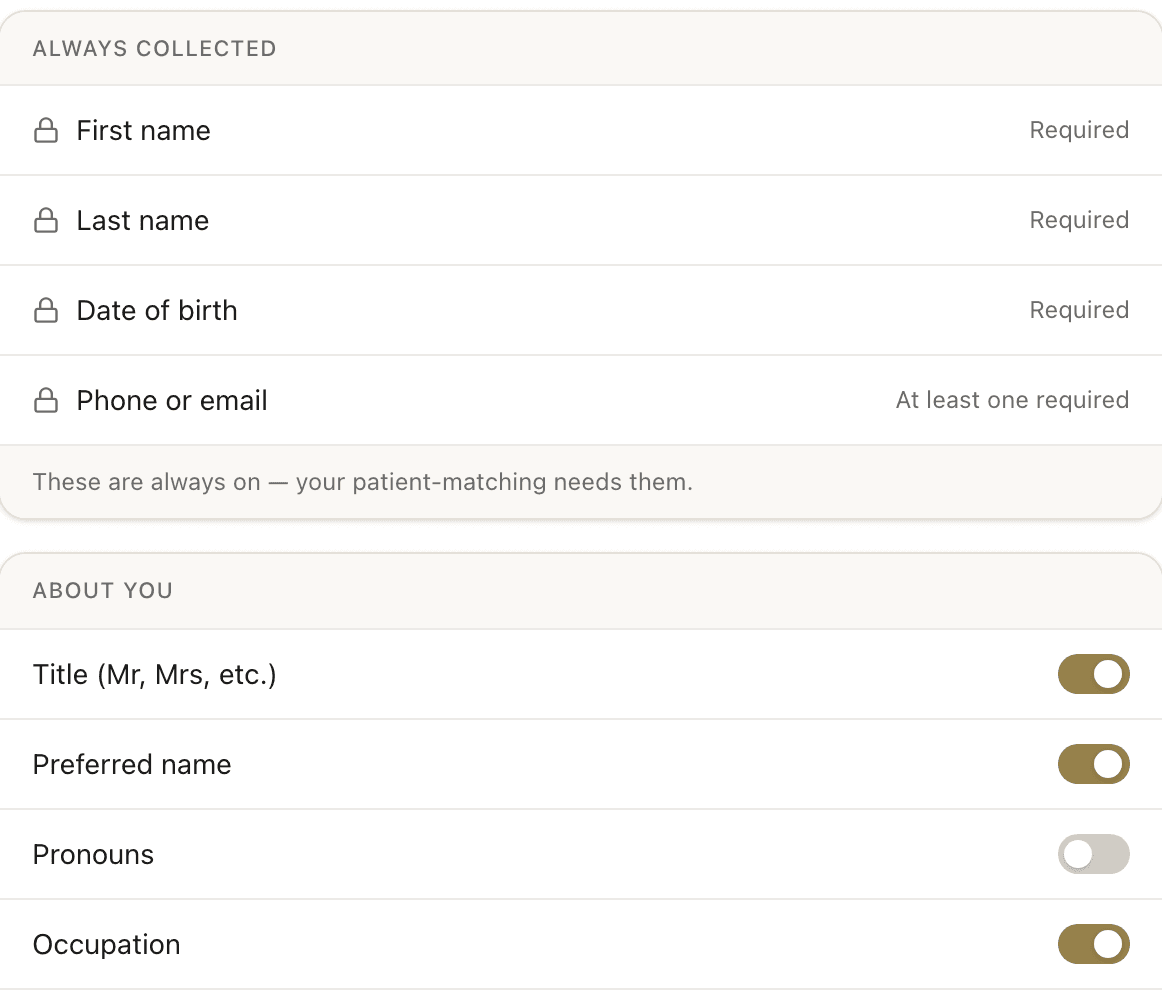
Task: Click the patient-matching footnote text
Action: point(362,482)
